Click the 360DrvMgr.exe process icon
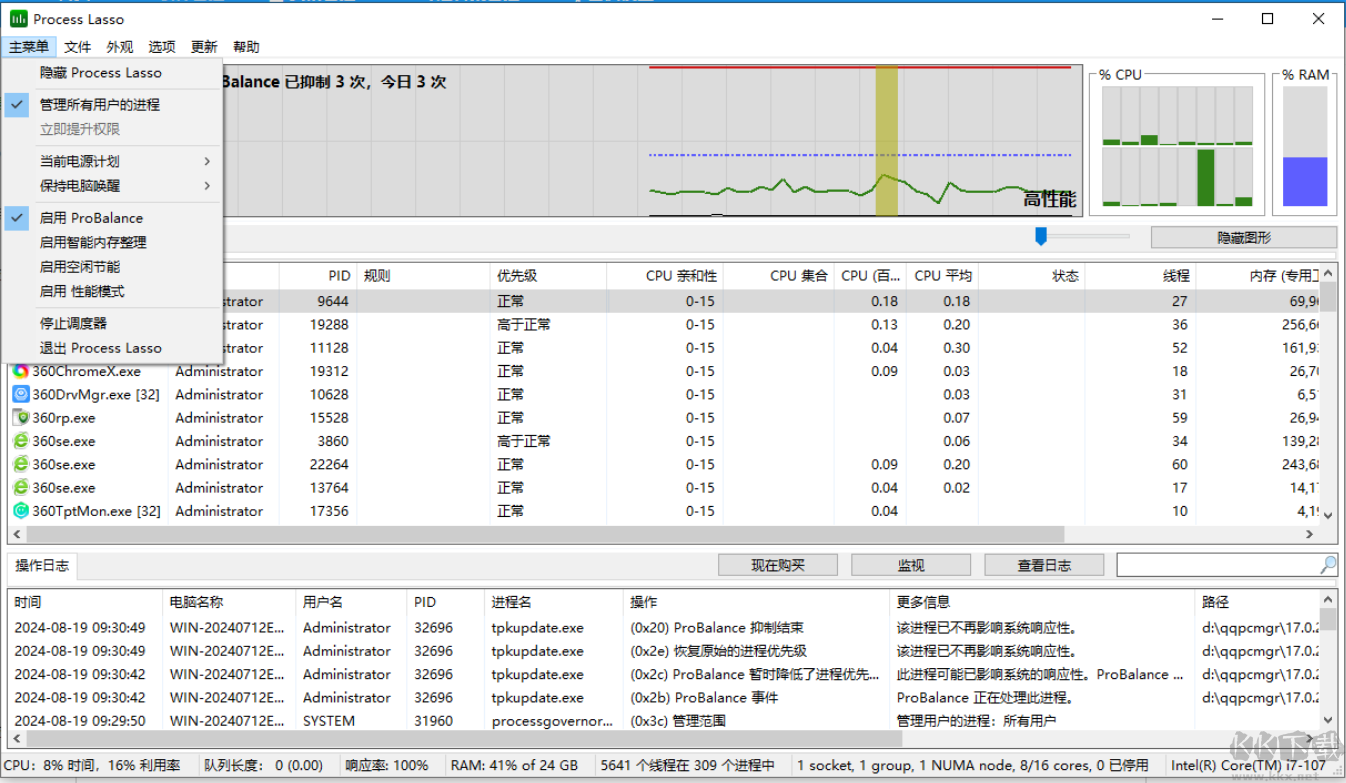This screenshot has width=1346, height=783. coord(21,394)
